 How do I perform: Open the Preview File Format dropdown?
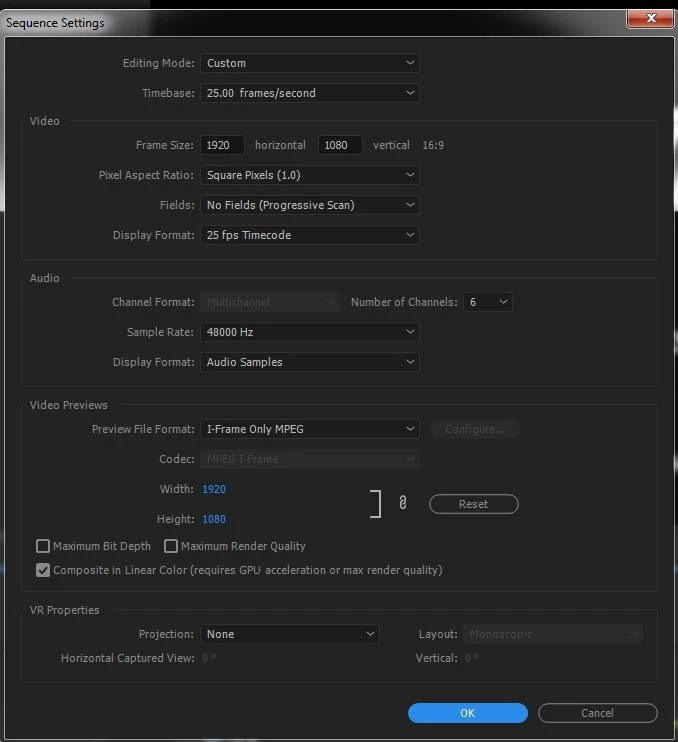point(310,429)
